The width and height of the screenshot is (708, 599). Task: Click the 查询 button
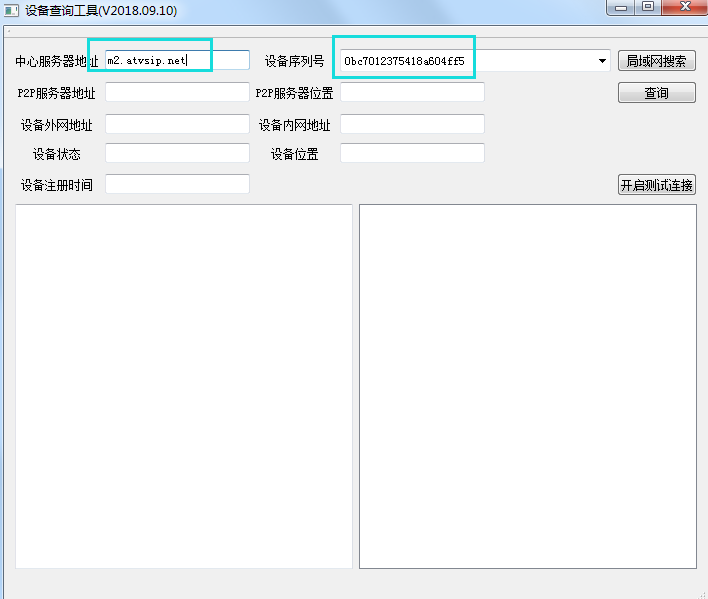coord(657,93)
